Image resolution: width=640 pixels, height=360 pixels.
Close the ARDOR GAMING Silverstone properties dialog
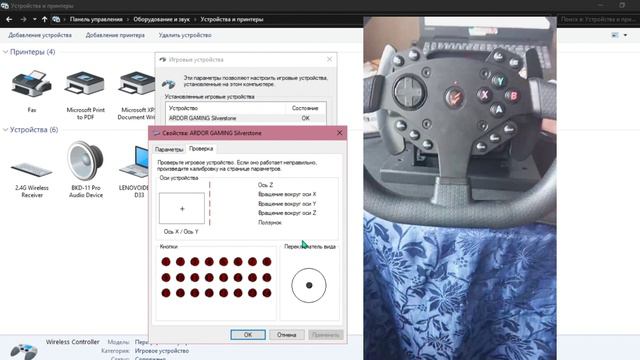(x=340, y=133)
